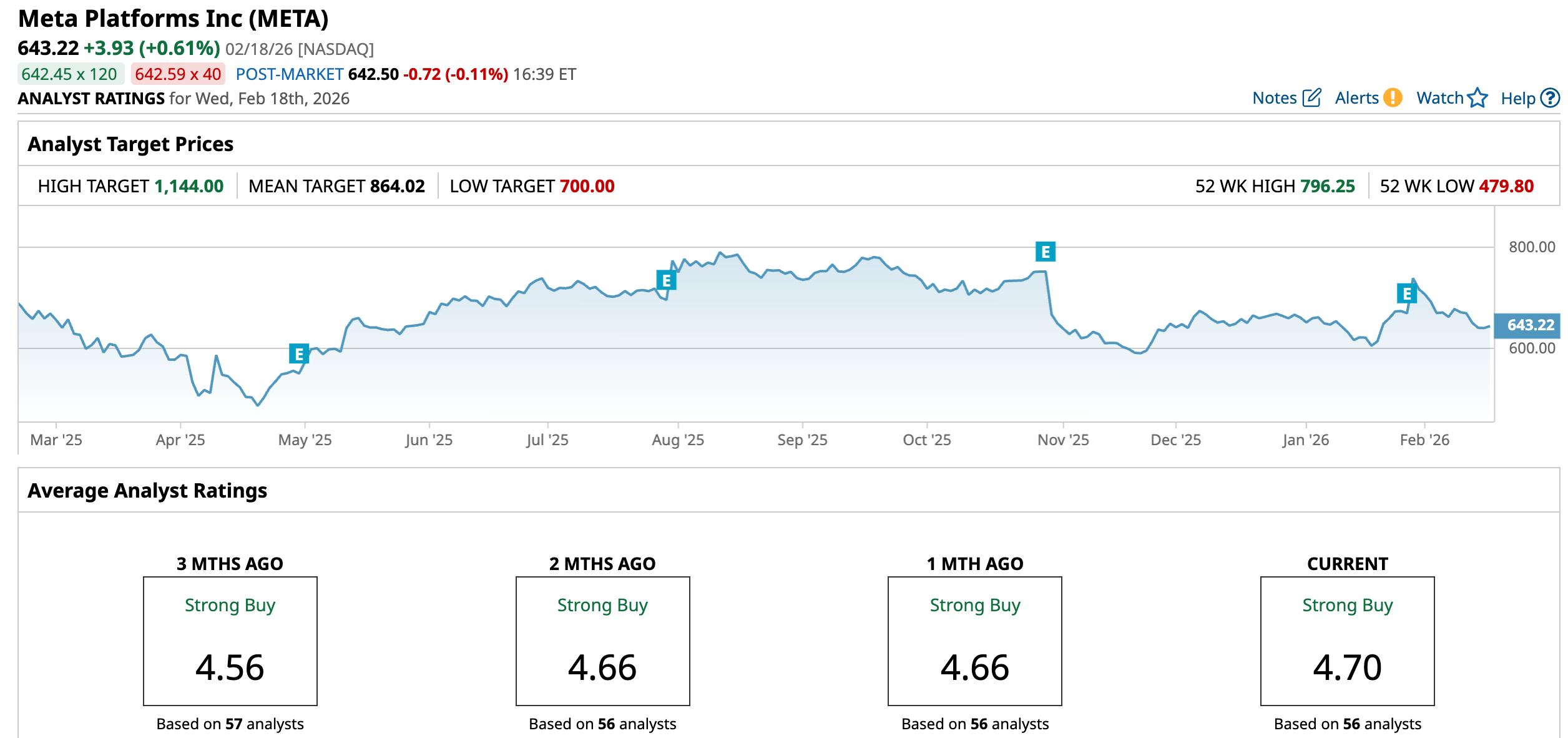Viewport: 1568px width, 738px height.
Task: Open the Notes link
Action: tap(1274, 98)
